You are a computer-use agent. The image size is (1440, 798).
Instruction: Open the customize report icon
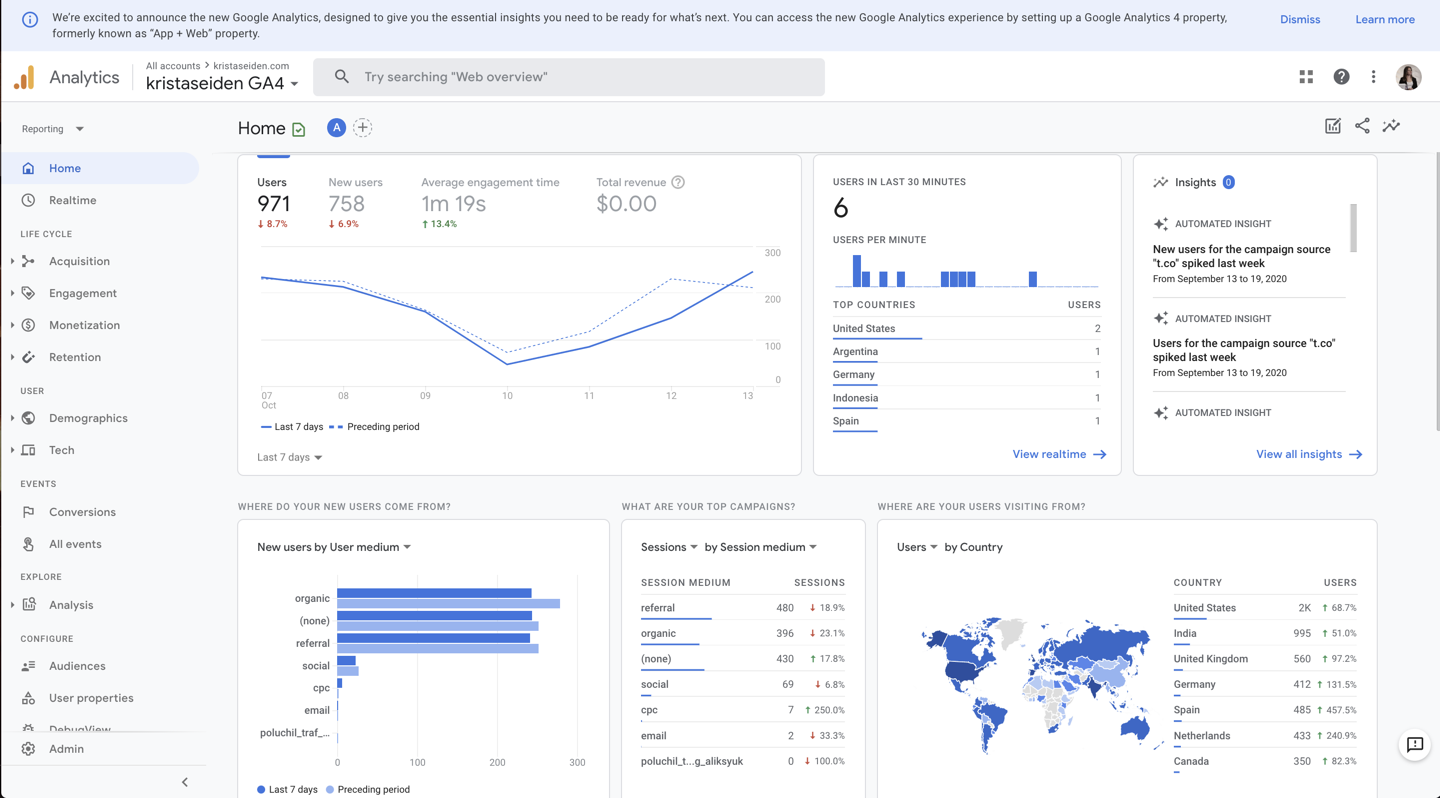(1332, 126)
